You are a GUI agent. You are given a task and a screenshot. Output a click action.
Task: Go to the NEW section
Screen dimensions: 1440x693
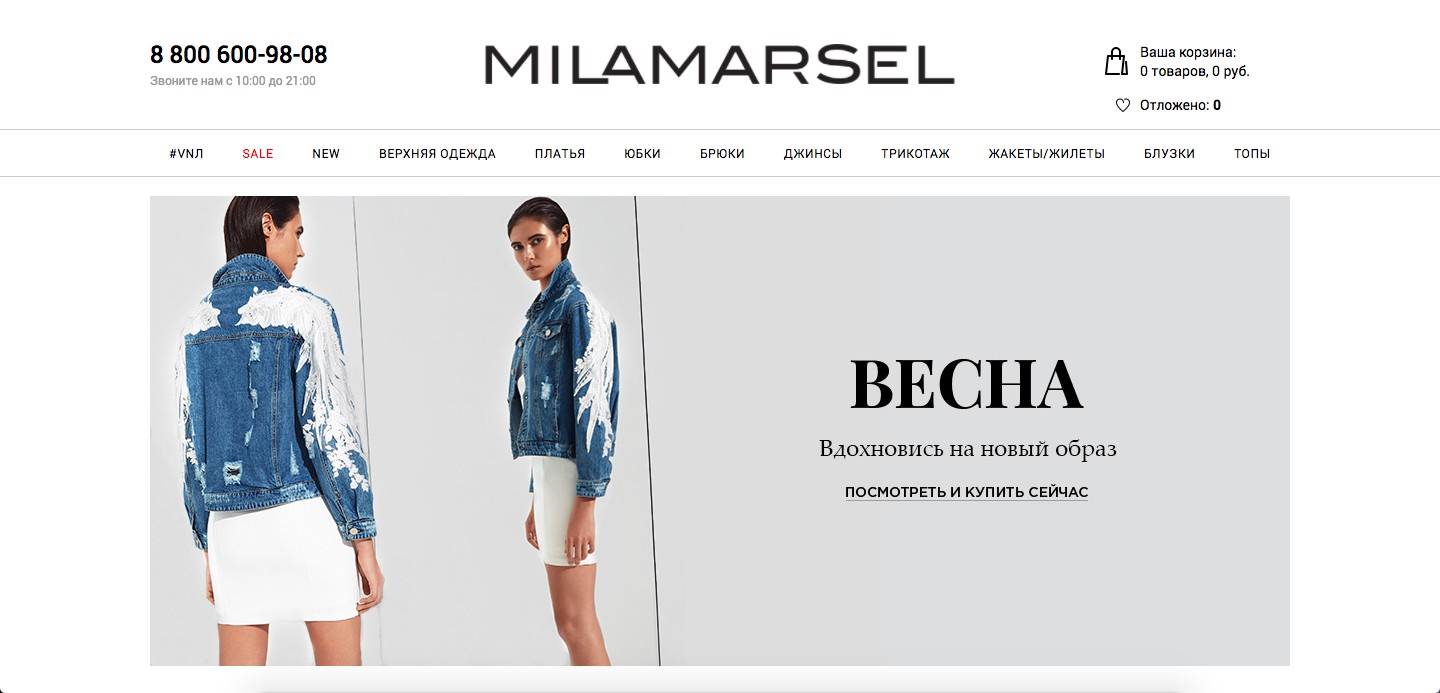point(326,153)
